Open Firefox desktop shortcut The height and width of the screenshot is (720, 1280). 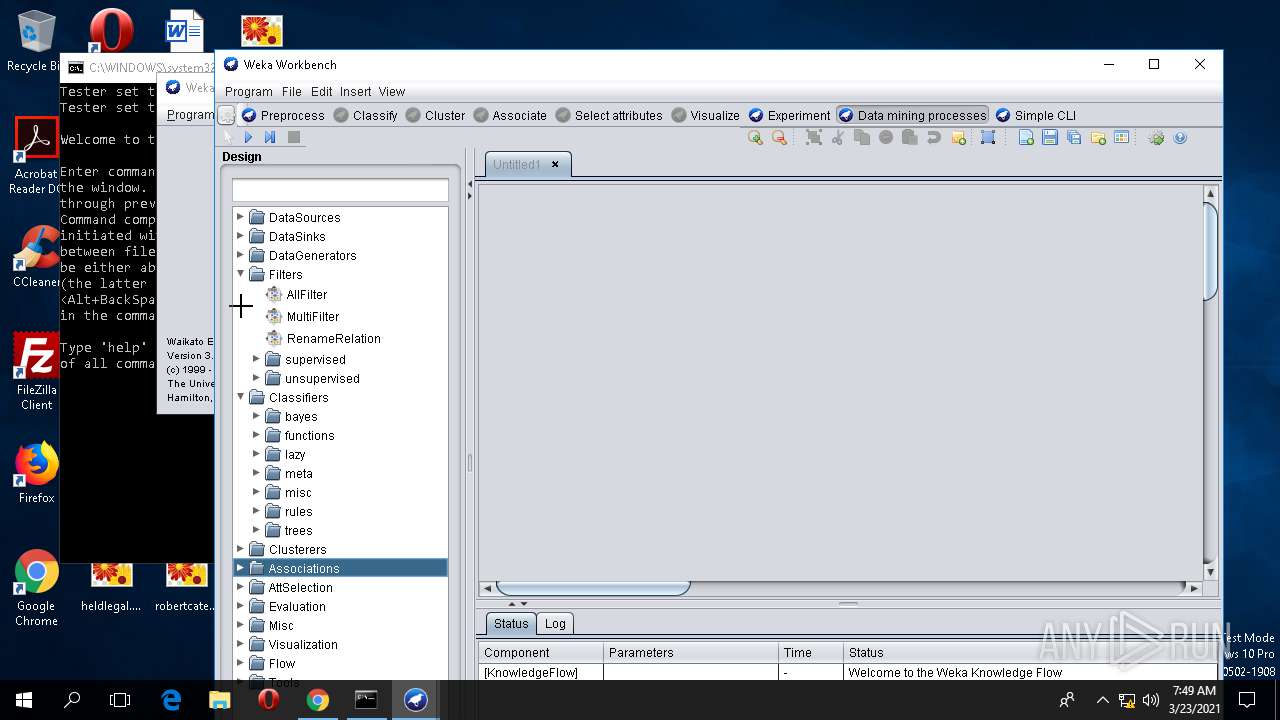[x=37, y=473]
